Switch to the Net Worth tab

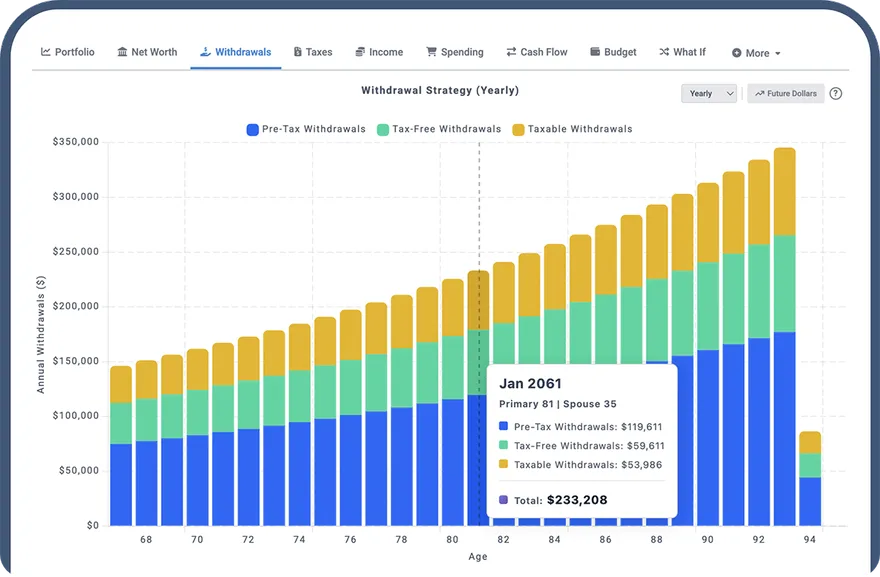(147, 52)
